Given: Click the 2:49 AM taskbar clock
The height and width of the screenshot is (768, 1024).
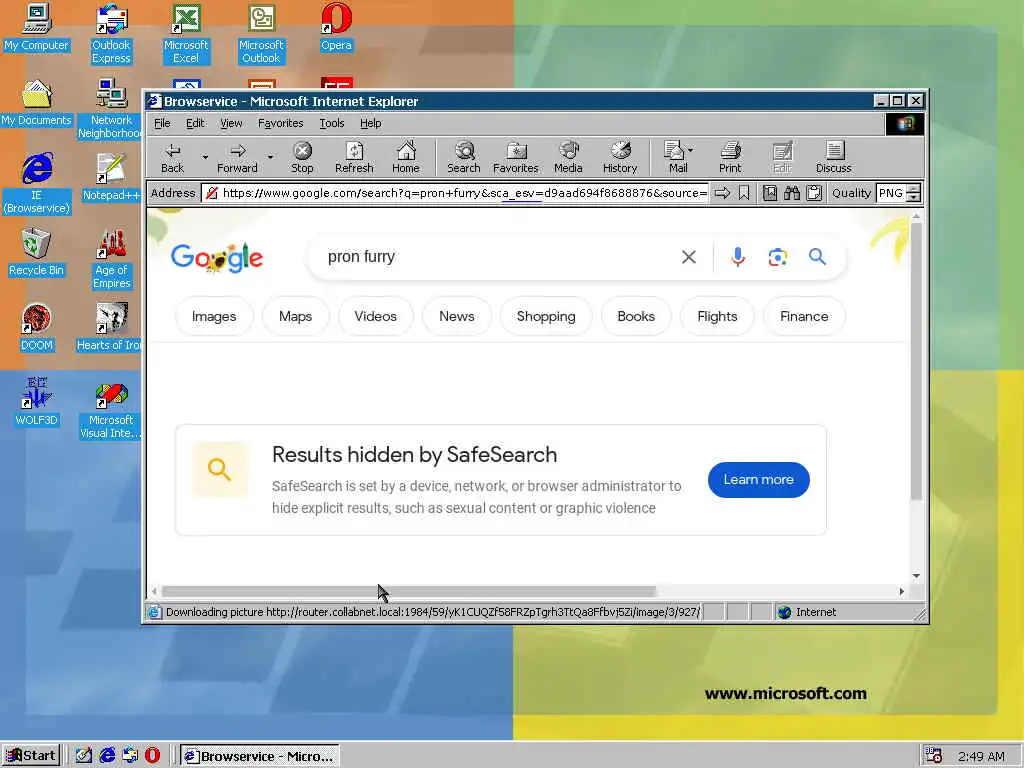Looking at the screenshot, I should click(x=981, y=756).
